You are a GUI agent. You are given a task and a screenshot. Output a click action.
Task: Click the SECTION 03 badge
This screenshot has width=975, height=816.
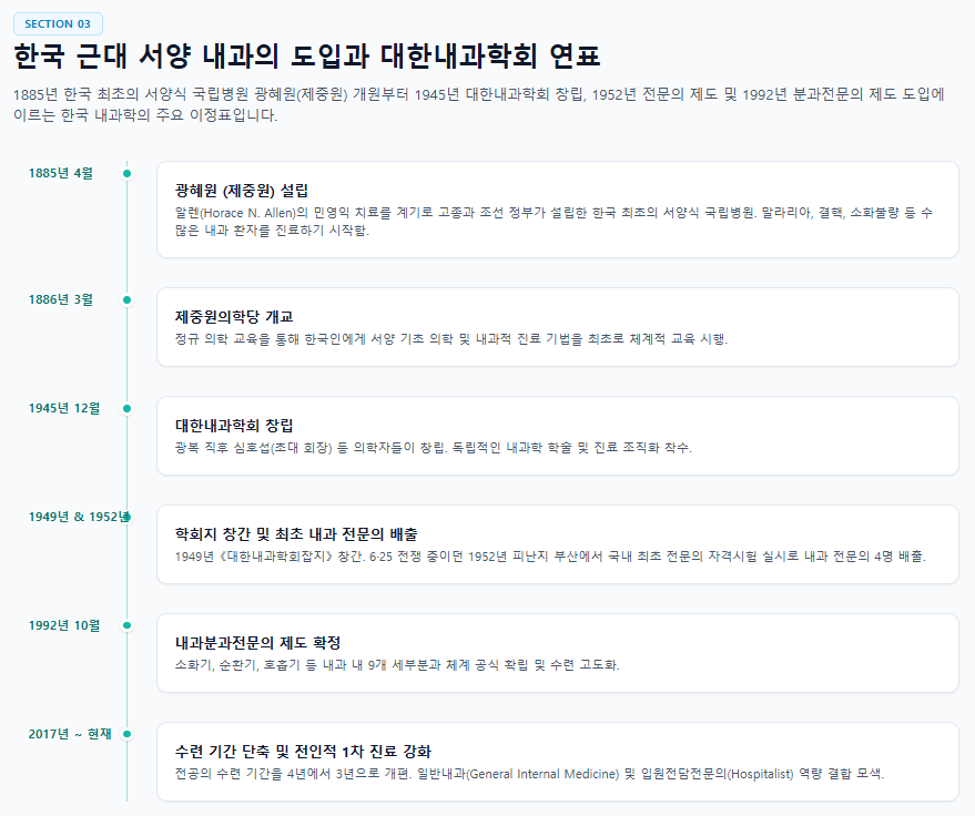58,24
